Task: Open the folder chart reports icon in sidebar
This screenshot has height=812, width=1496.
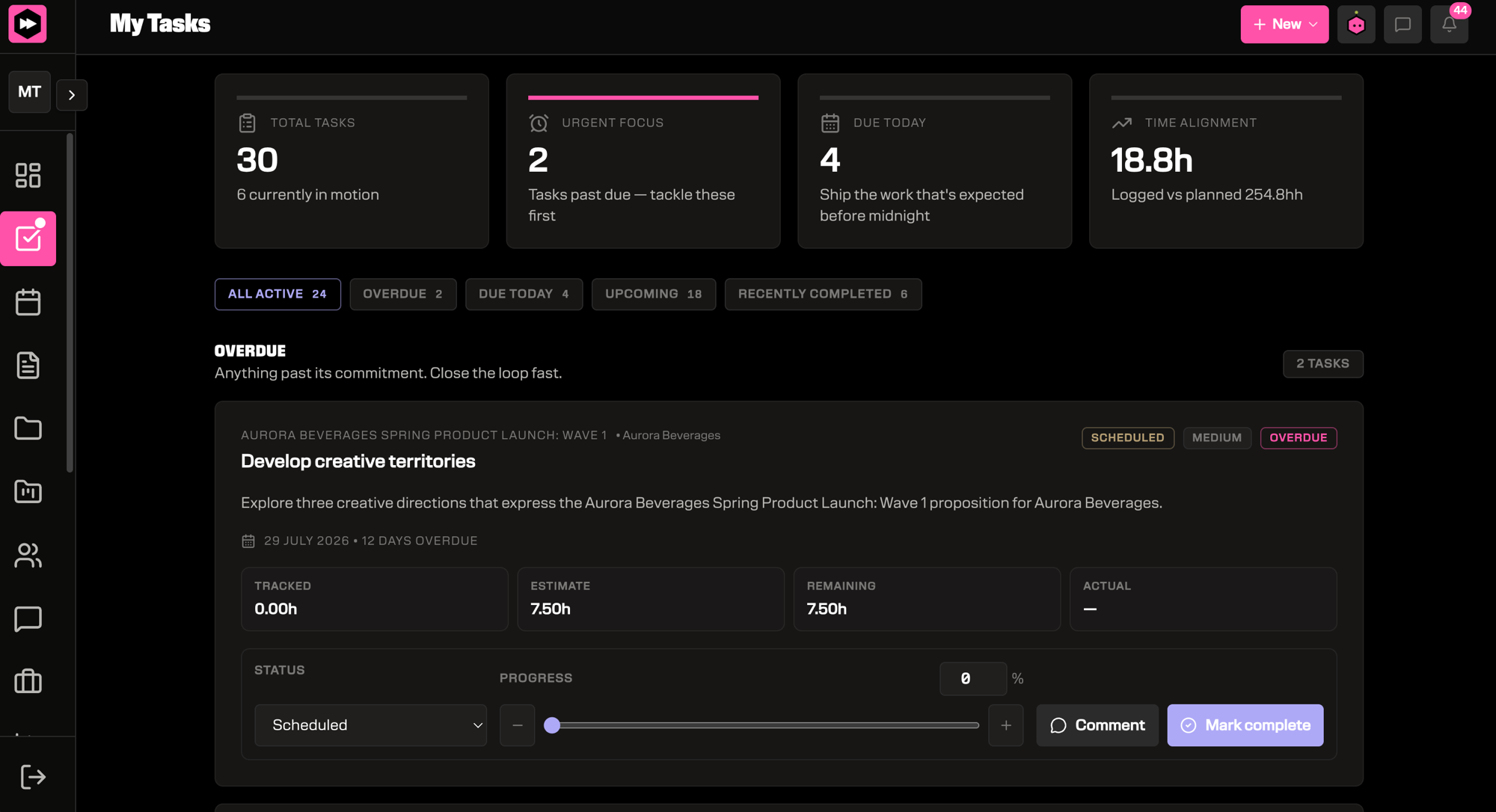Action: pos(28,491)
